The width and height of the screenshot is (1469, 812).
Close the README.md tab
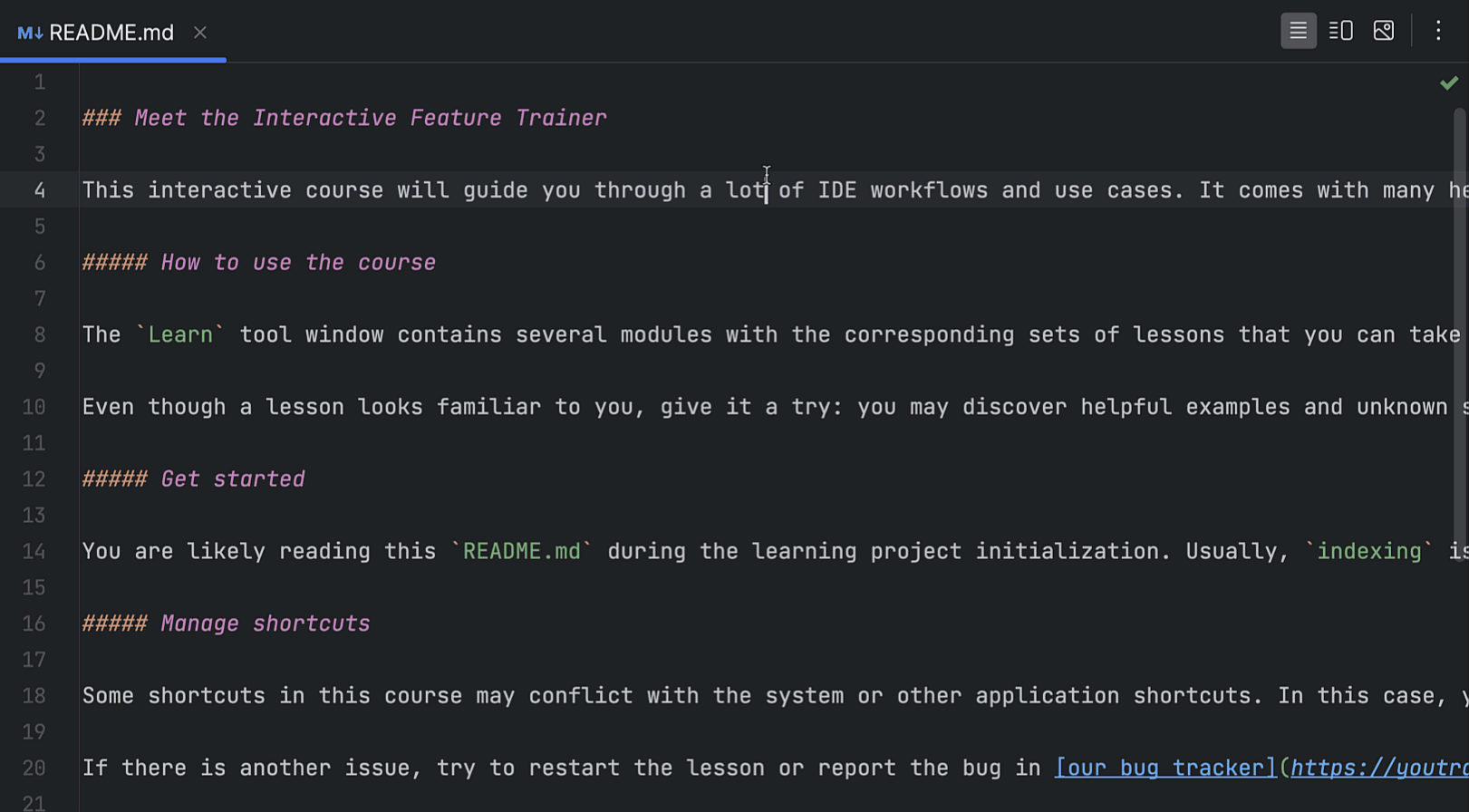(200, 32)
